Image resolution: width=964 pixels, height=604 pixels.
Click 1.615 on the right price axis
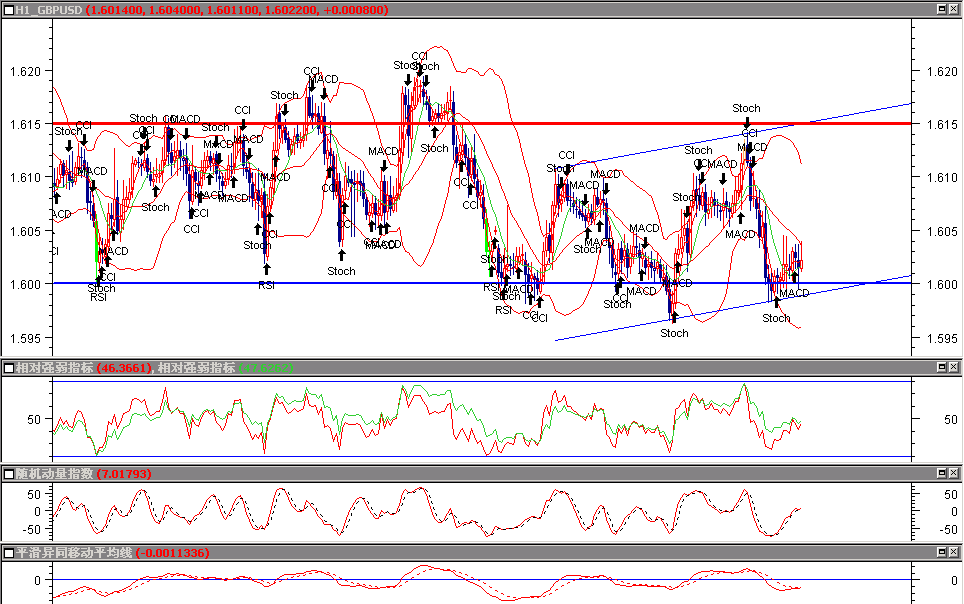pos(942,124)
